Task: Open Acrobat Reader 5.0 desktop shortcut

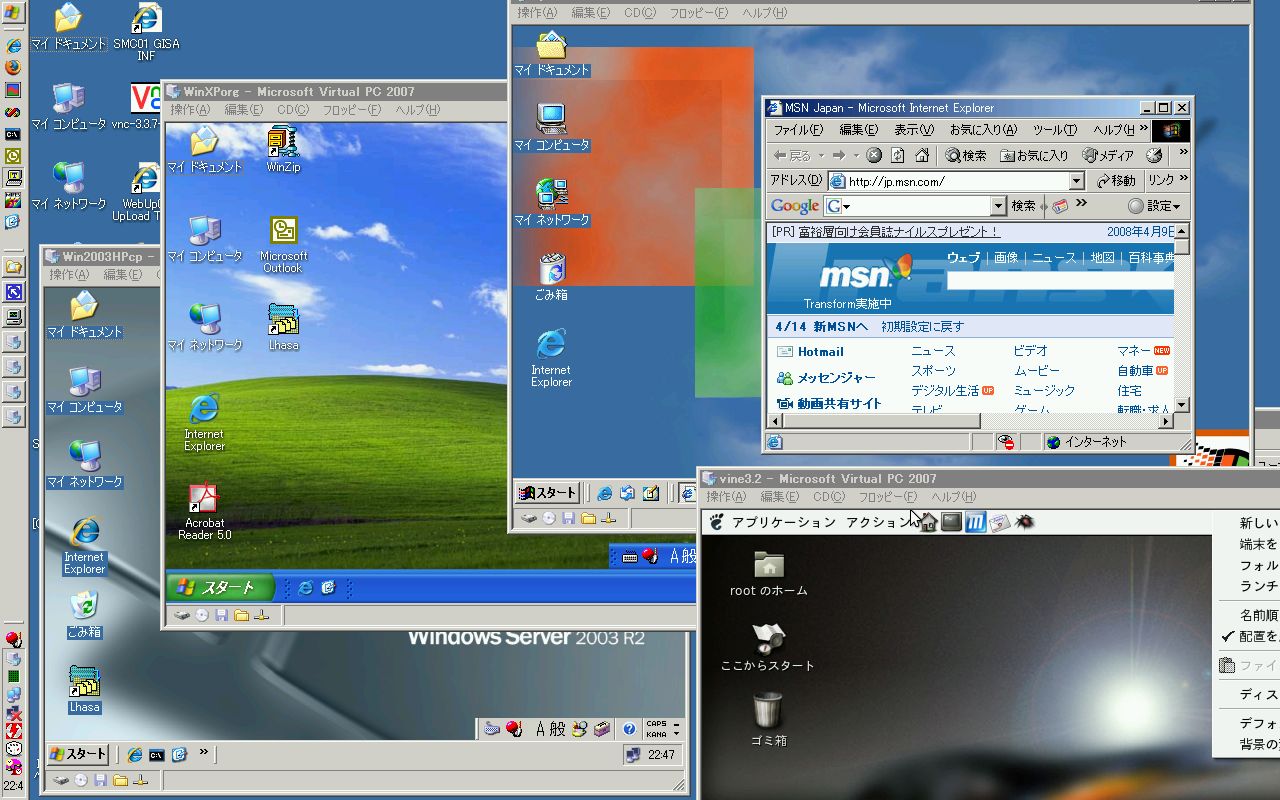Action: coord(204,498)
